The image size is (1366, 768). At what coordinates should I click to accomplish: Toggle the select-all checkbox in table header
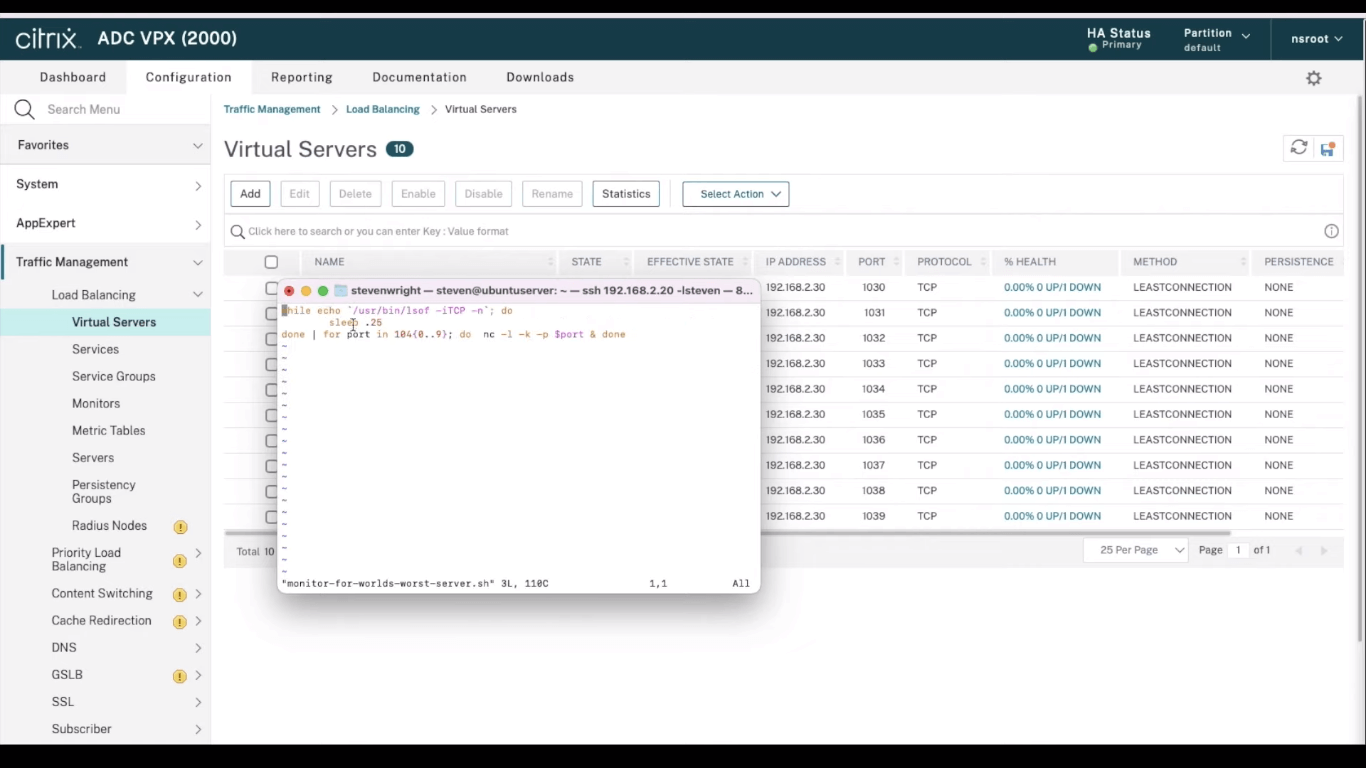[271, 262]
